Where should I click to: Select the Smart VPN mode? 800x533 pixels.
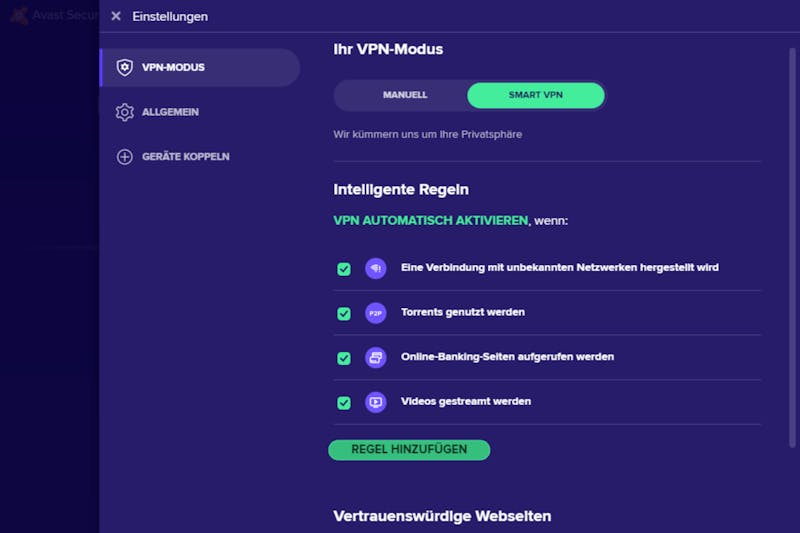[536, 95]
